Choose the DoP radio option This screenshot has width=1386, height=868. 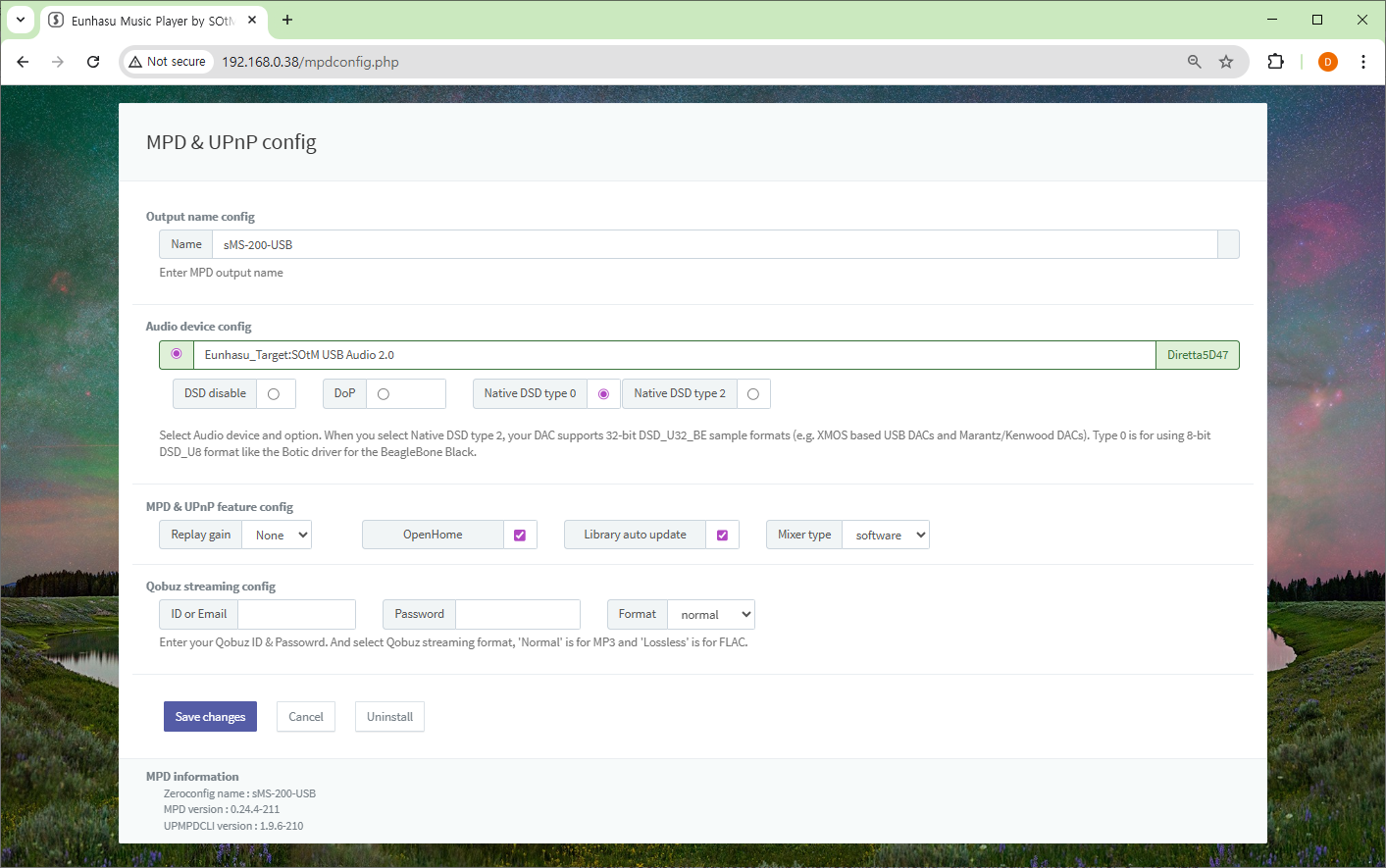(384, 394)
